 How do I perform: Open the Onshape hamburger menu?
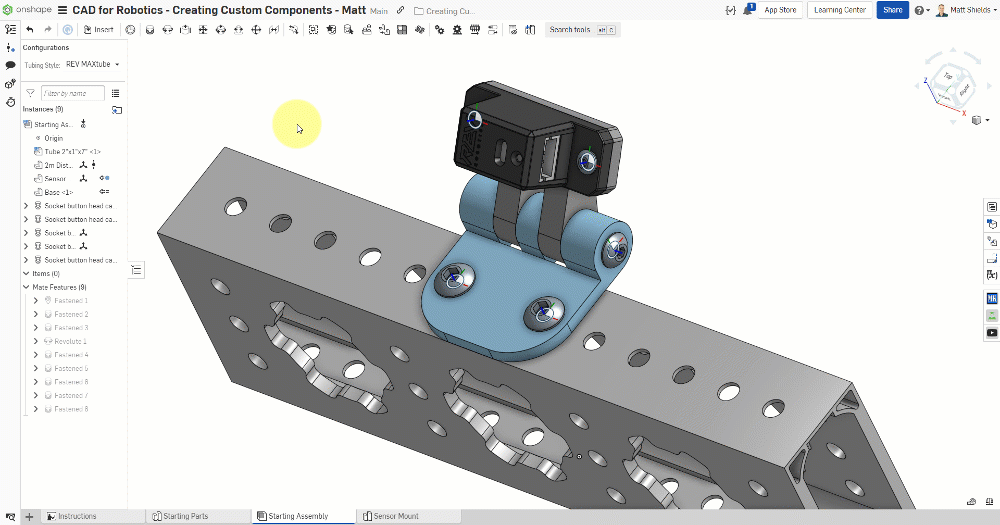pyautogui.click(x=63, y=10)
